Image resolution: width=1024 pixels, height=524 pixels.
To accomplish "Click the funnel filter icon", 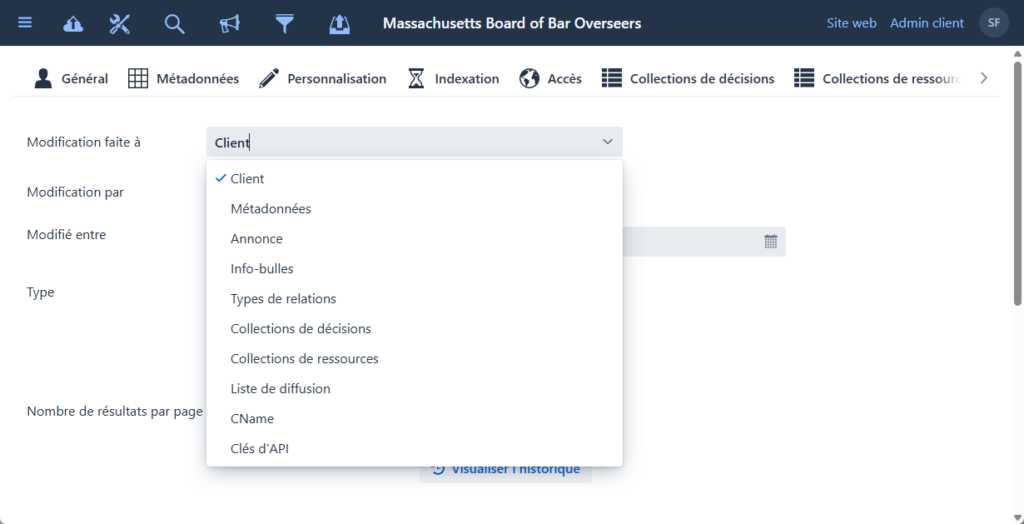I will [x=285, y=23].
